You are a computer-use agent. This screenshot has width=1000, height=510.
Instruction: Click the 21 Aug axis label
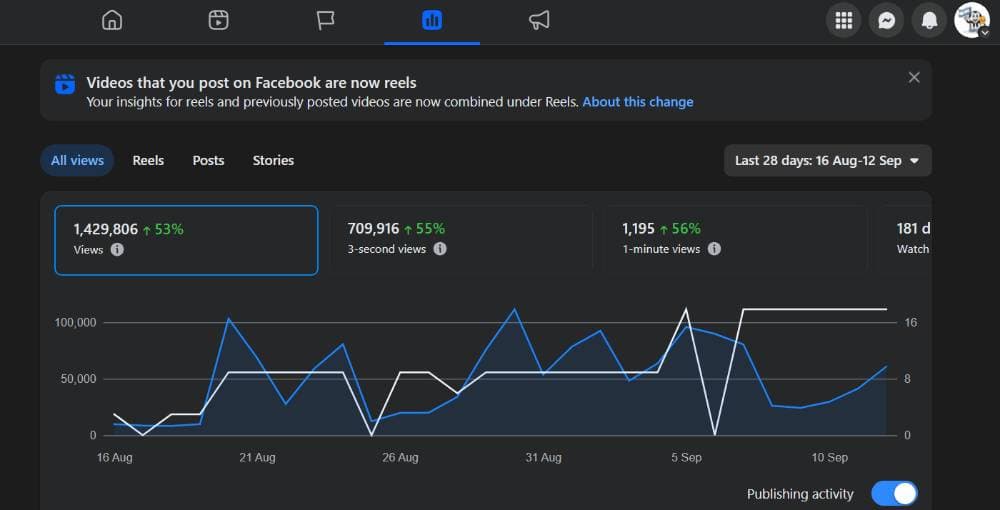click(257, 458)
